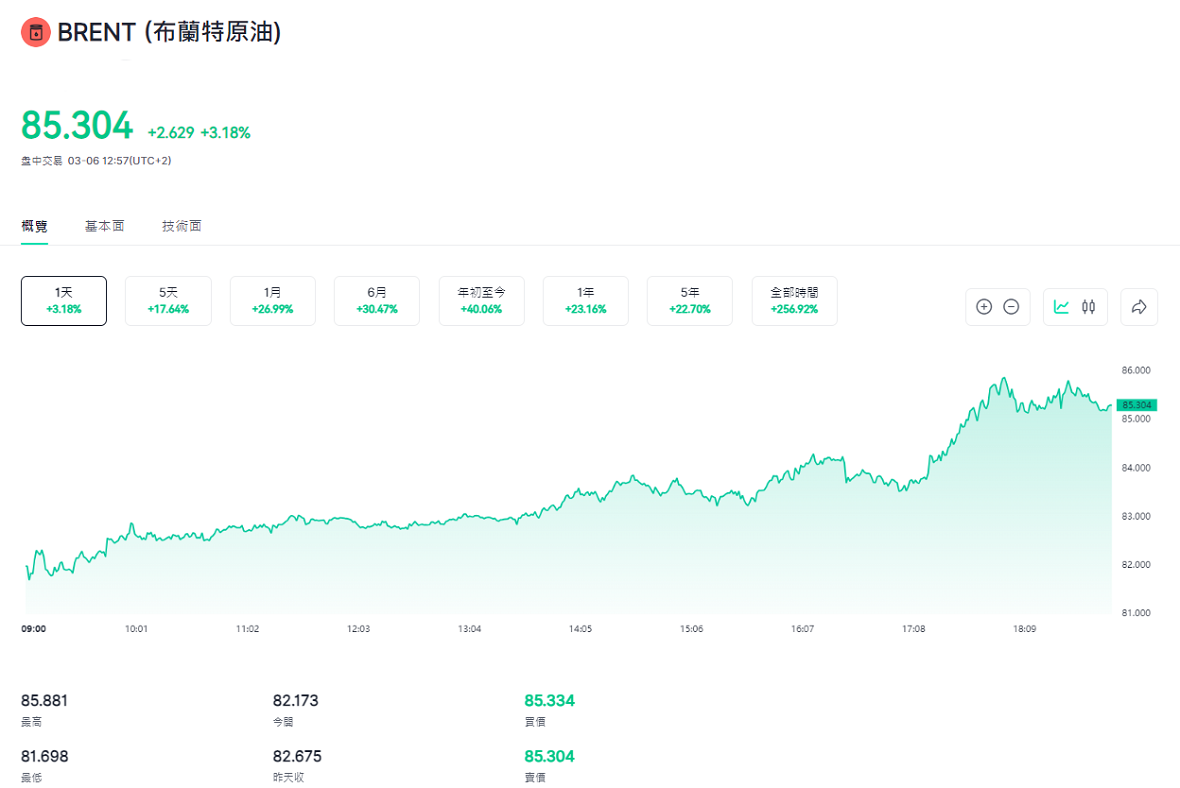This screenshot has height=788, width=1180.
Task: Select the 1天 time range
Action: coord(64,301)
